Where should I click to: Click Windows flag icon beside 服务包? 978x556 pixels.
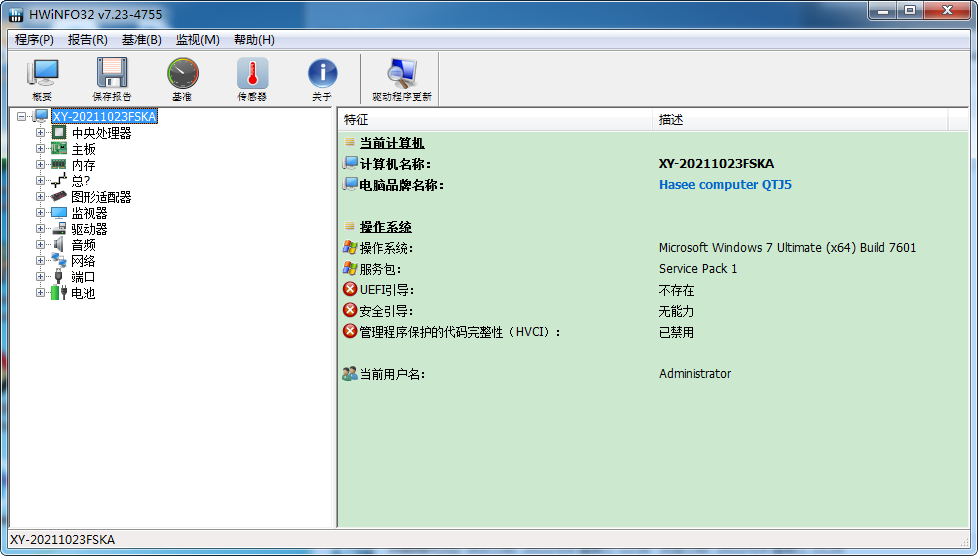350,268
